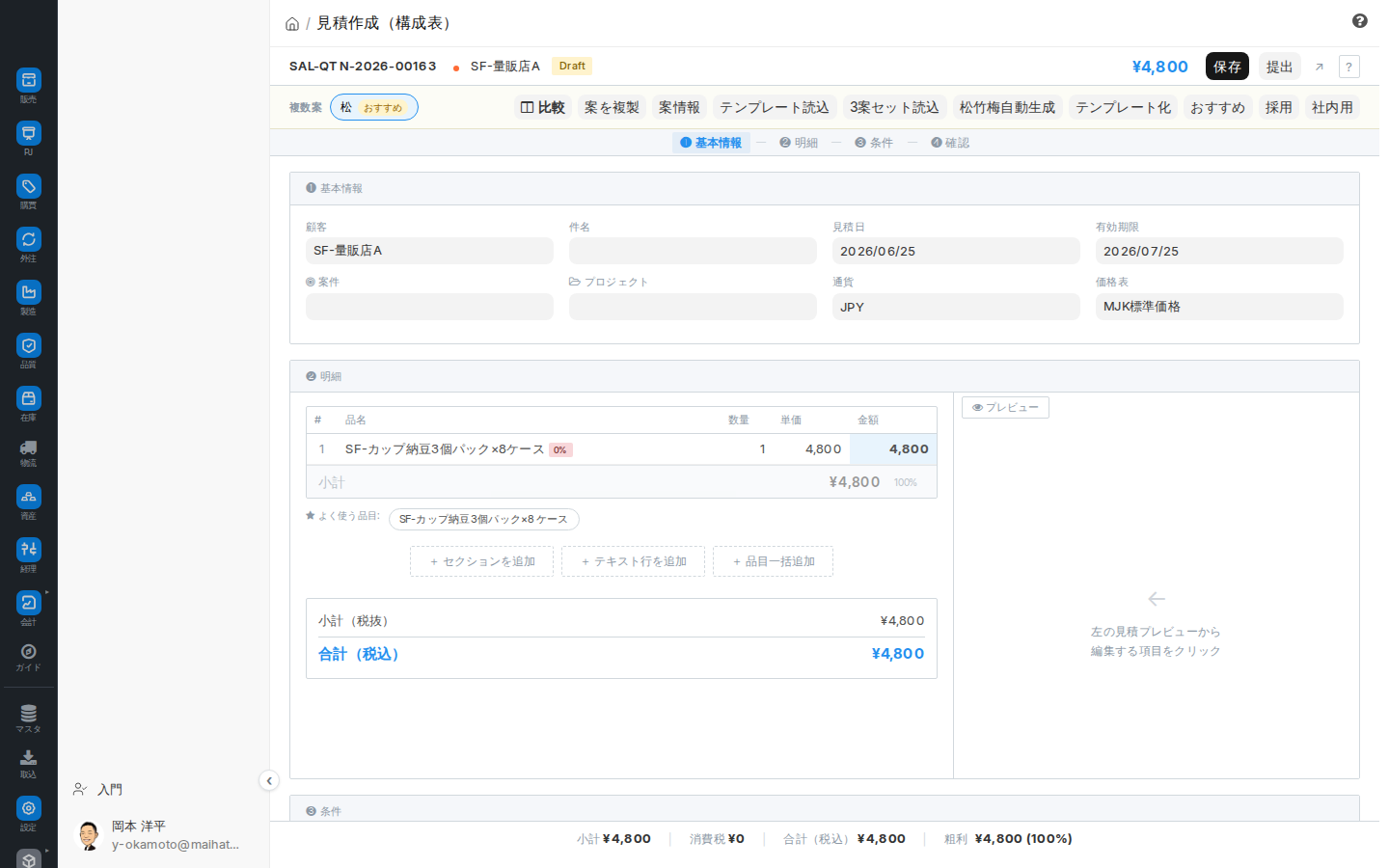Viewport: 1389px width, 868px height.
Task: Open the 資産 (Assets) module icon
Action: click(x=29, y=497)
